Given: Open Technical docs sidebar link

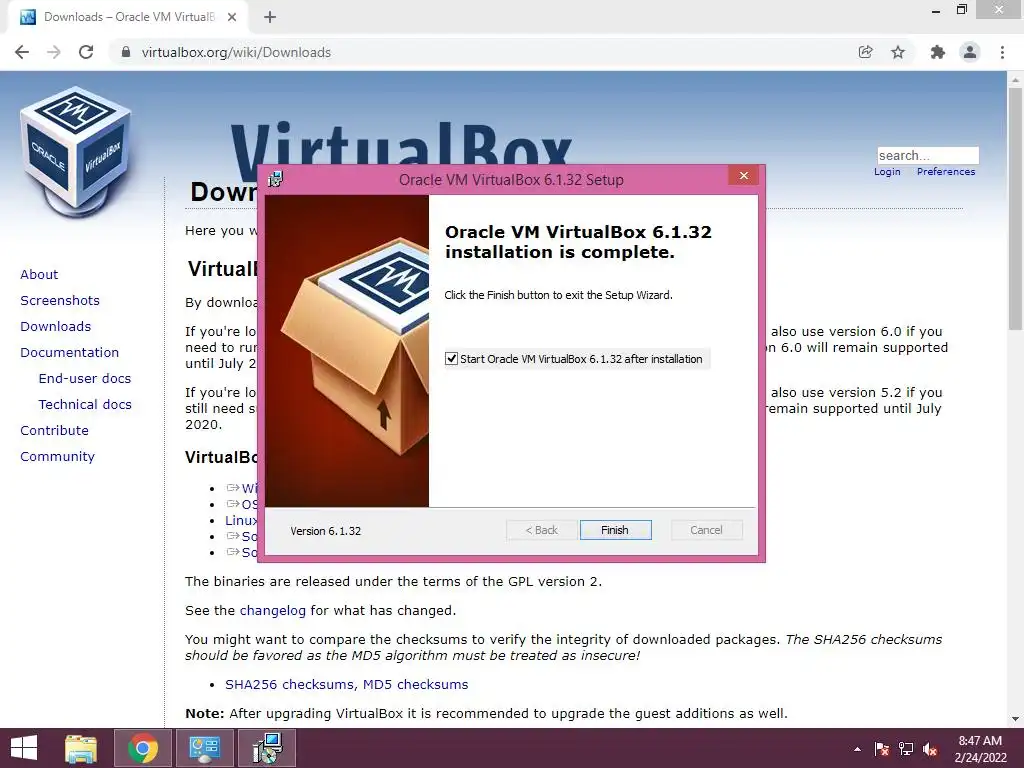Looking at the screenshot, I should [x=85, y=405].
